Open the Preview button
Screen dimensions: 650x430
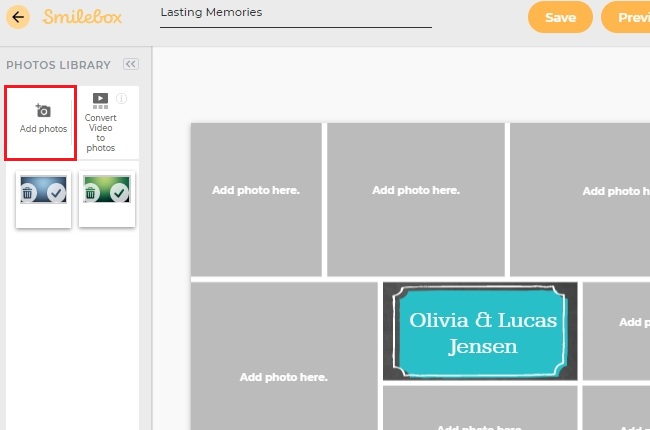point(627,17)
